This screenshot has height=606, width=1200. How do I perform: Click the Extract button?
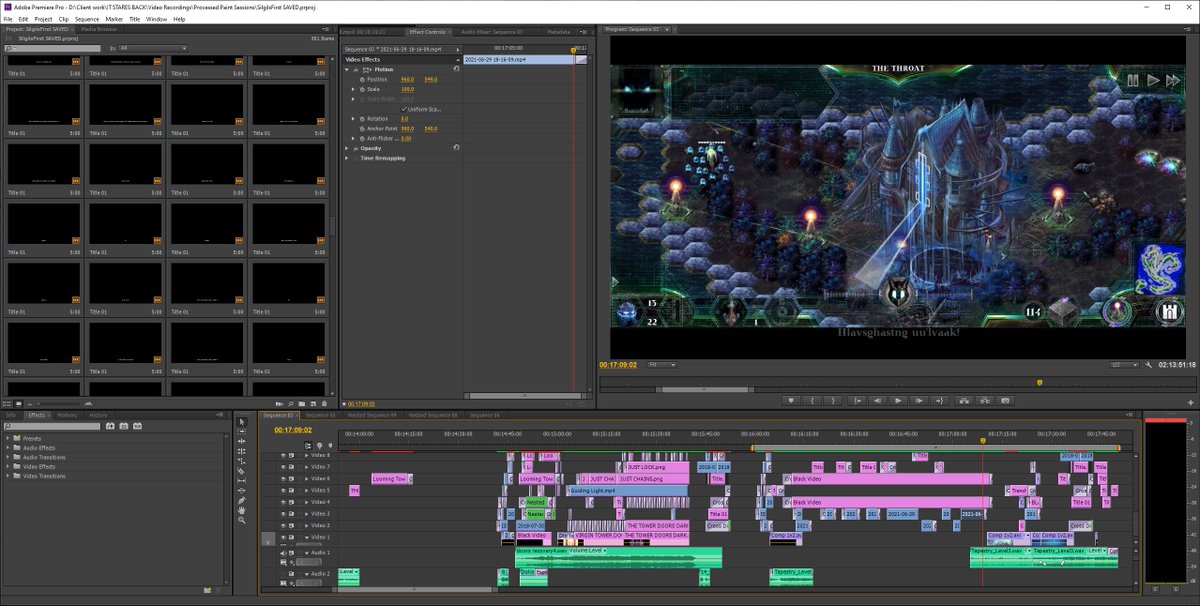(x=983, y=400)
